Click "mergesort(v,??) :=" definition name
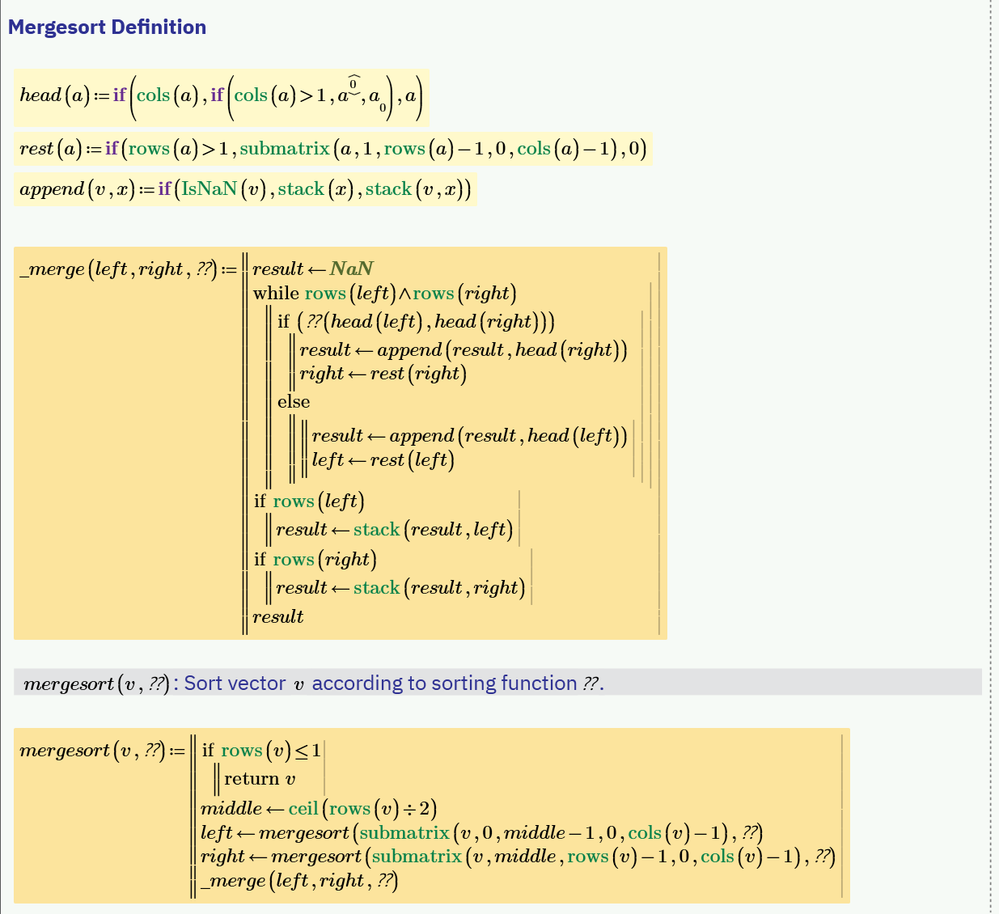This screenshot has width=999, height=914. tap(102, 751)
